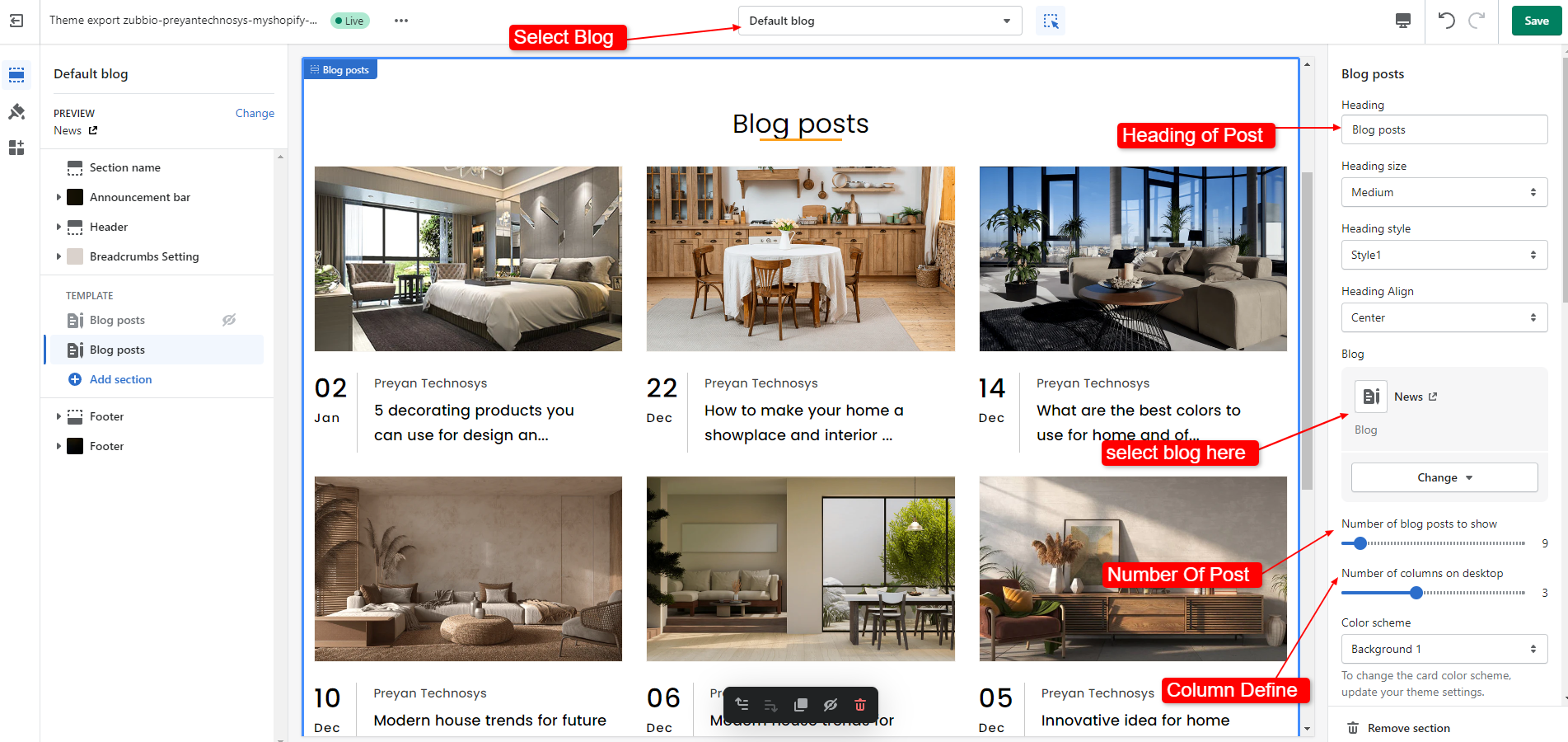The width and height of the screenshot is (1568, 742).
Task: Click the Heading text input field
Action: pos(1444,129)
